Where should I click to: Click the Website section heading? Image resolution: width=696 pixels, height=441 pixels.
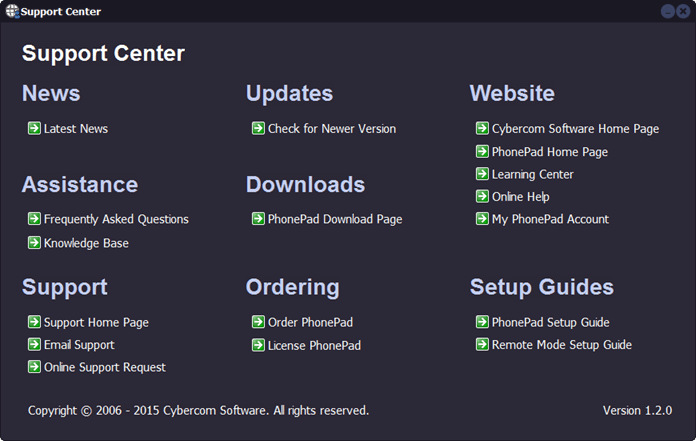point(512,94)
